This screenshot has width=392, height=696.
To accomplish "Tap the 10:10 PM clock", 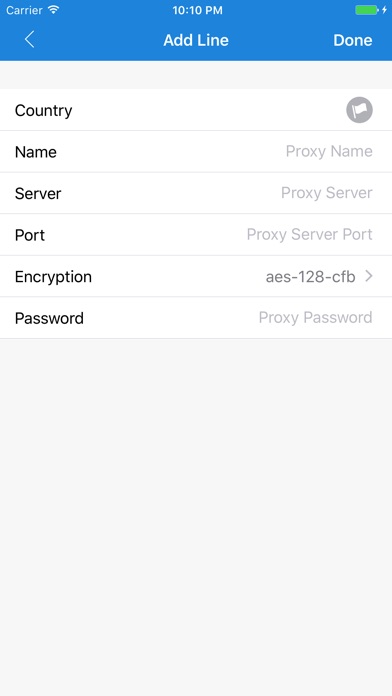I will tap(197, 10).
